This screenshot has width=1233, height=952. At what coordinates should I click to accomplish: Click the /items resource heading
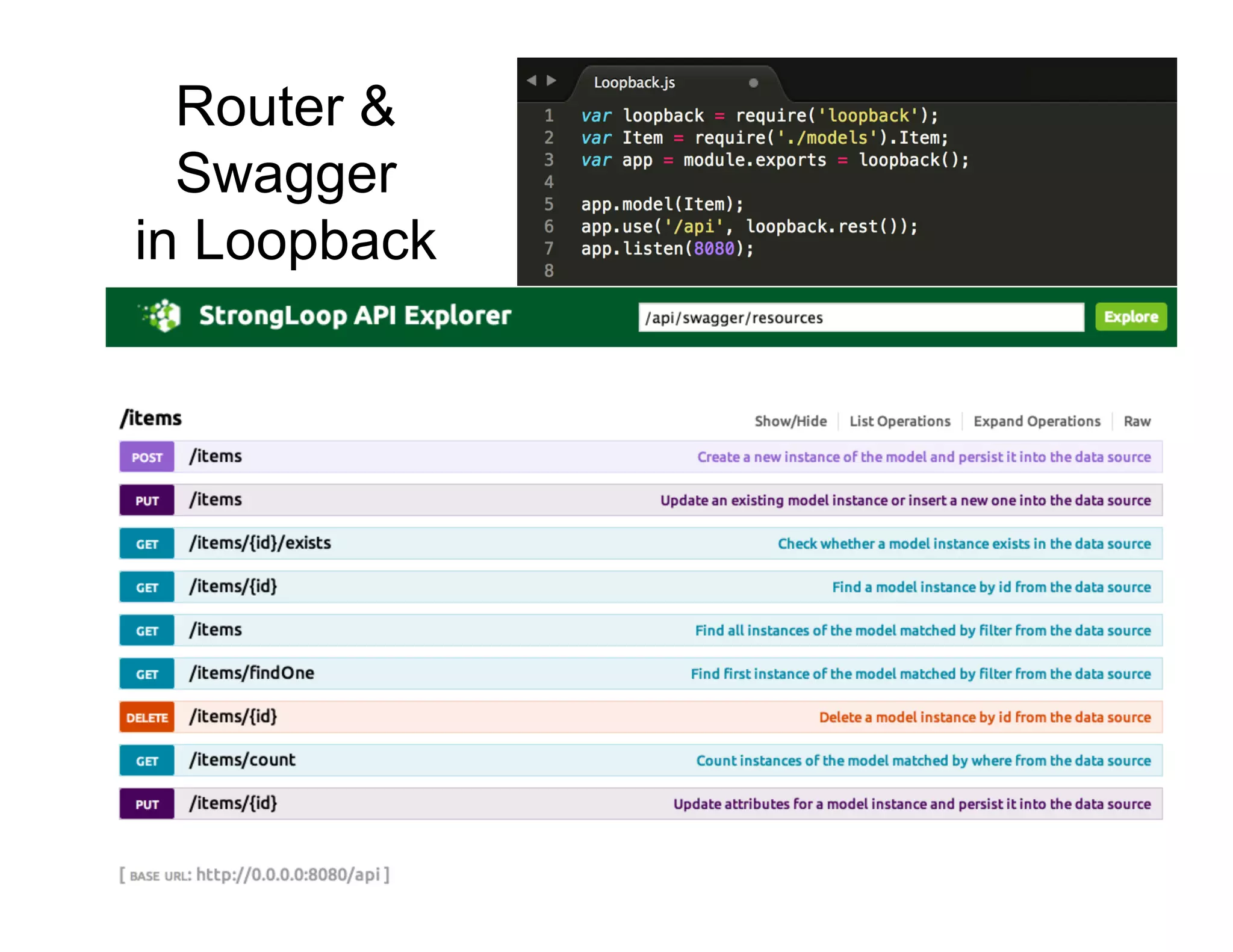point(151,418)
